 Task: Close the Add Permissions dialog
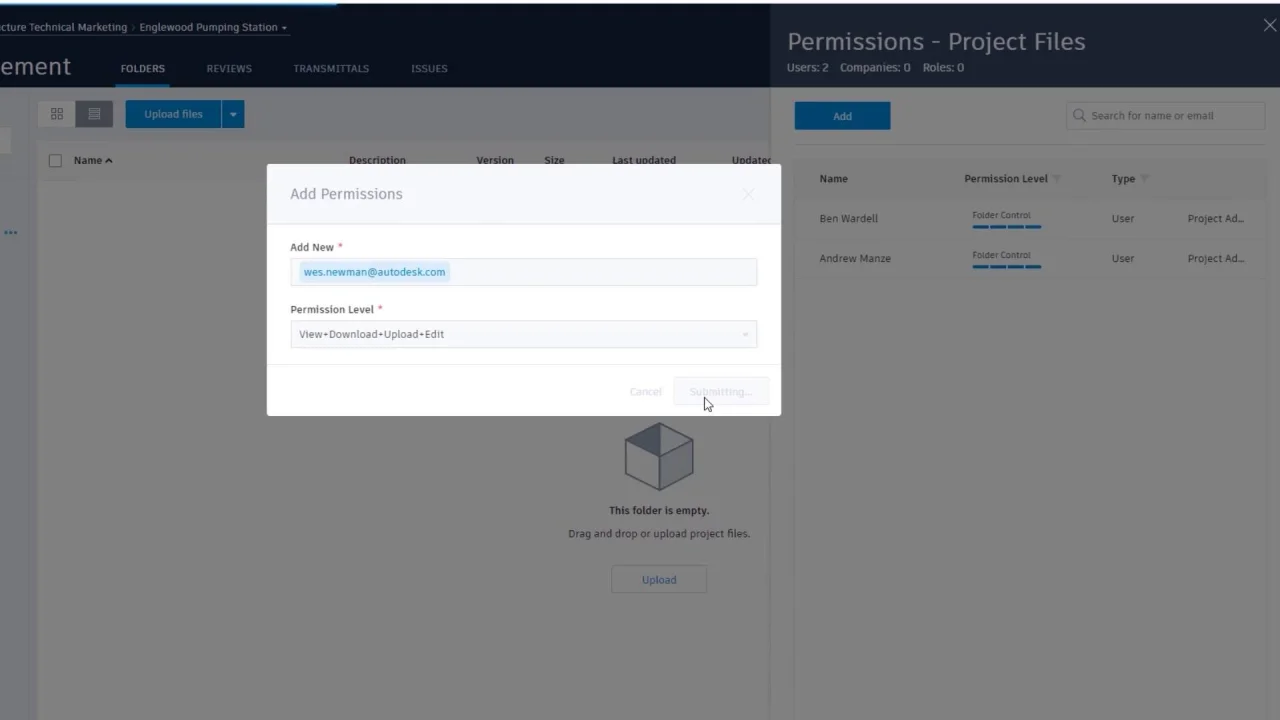point(748,194)
